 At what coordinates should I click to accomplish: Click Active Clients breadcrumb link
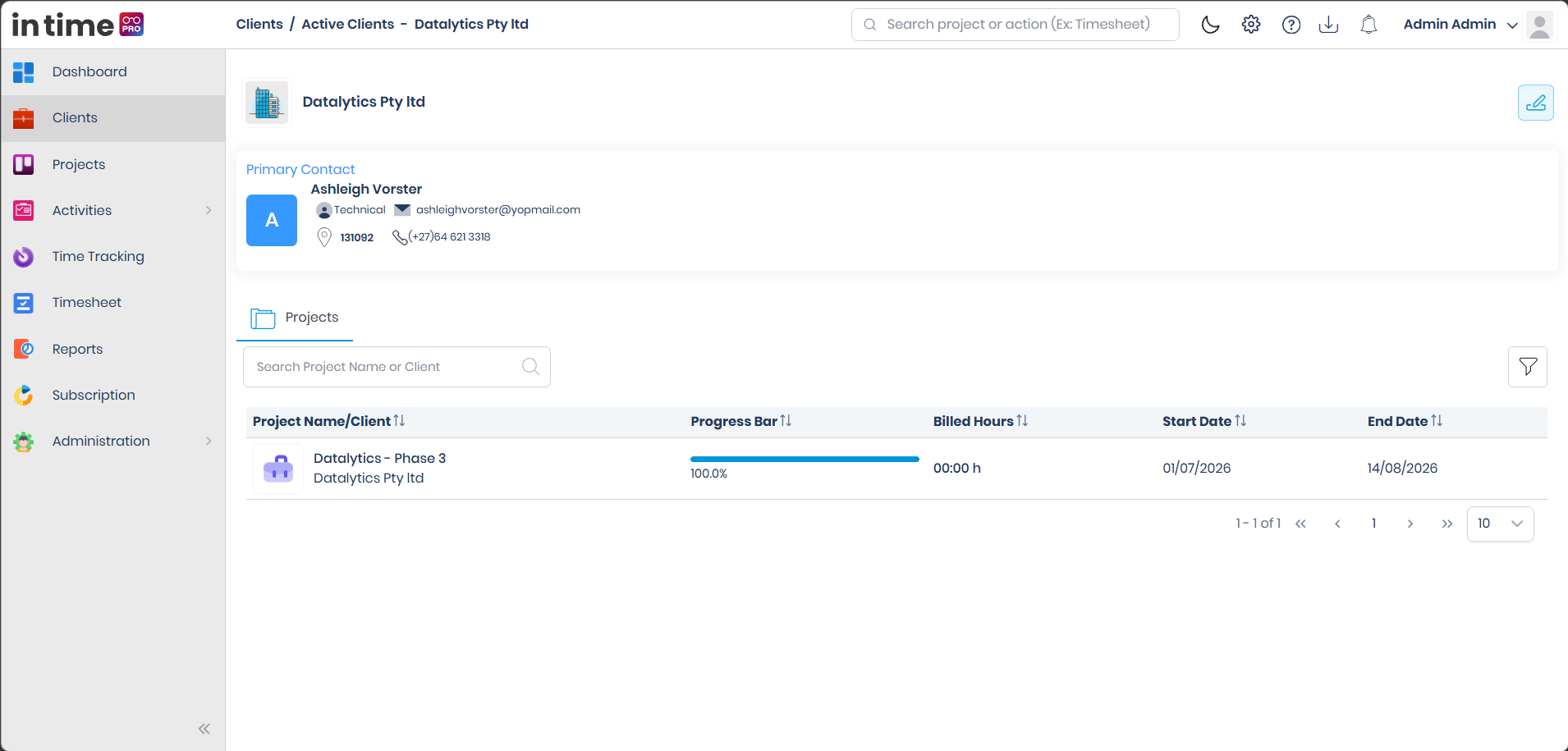tap(348, 25)
